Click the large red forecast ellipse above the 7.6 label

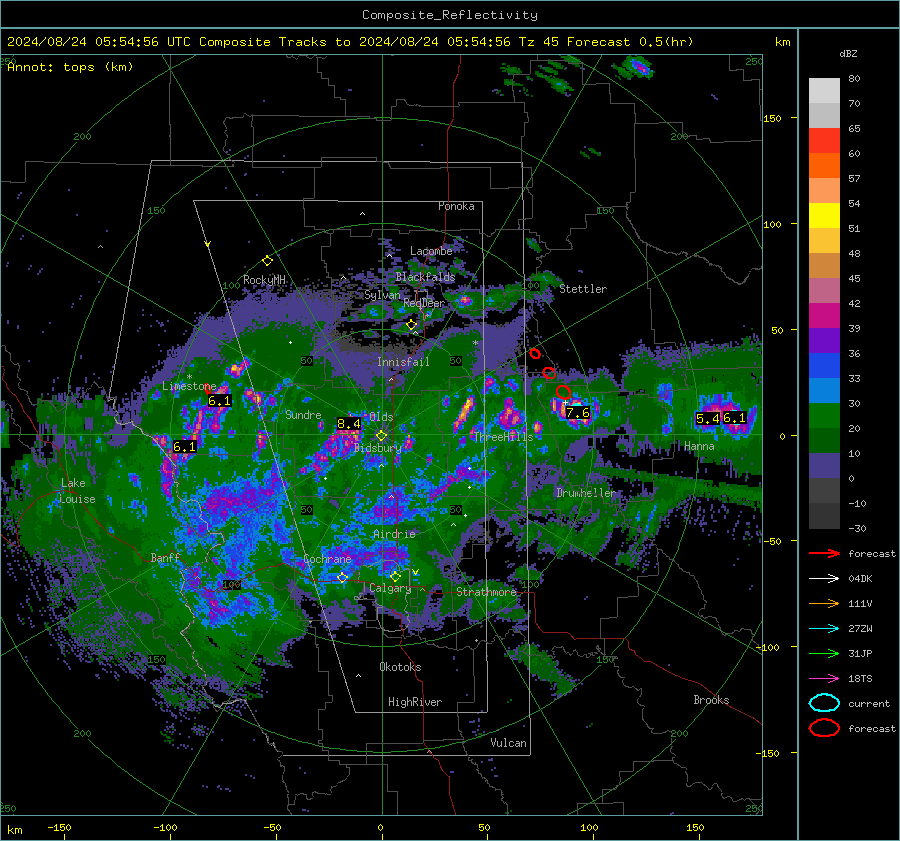click(x=563, y=392)
